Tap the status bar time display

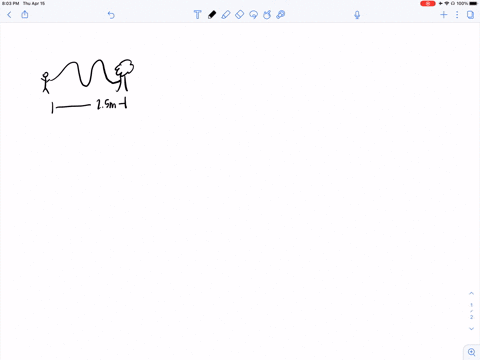[10, 3]
